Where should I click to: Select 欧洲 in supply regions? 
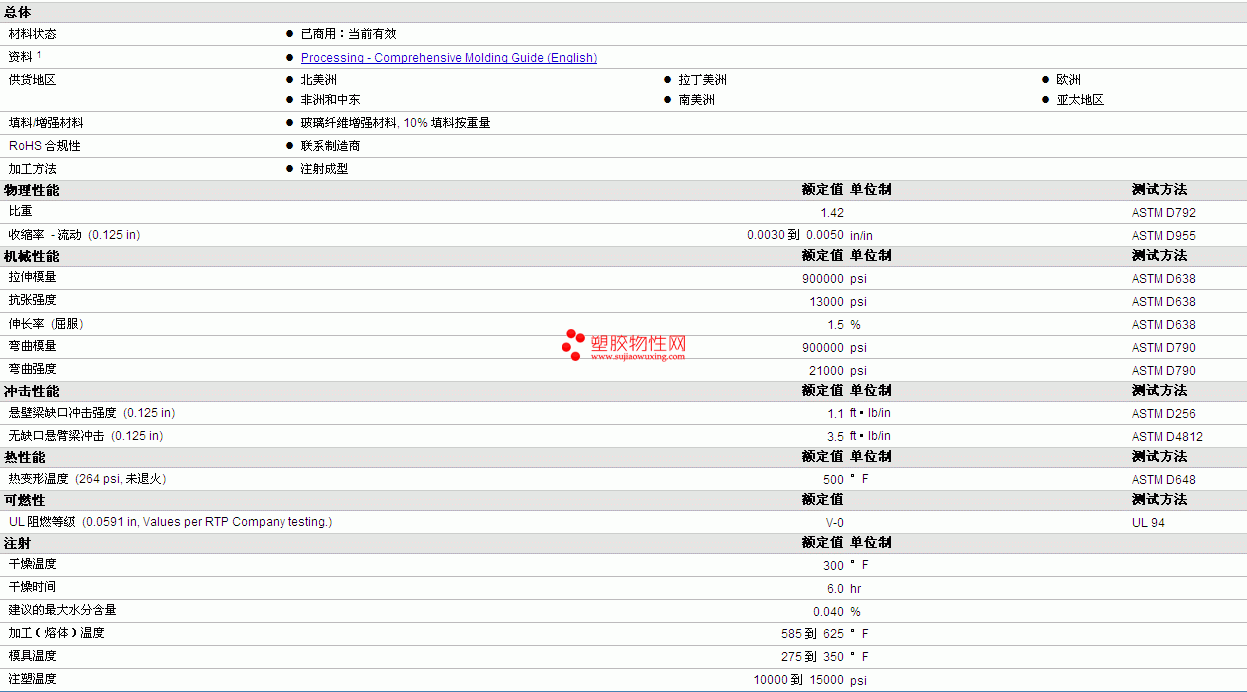[x=1069, y=80]
